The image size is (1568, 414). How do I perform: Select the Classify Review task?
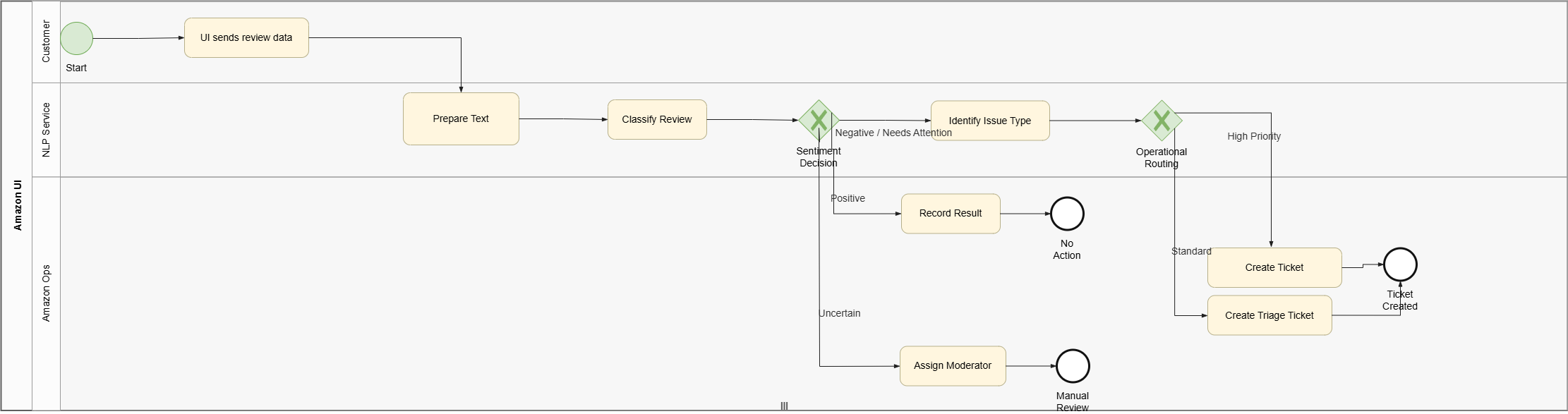tap(656, 120)
